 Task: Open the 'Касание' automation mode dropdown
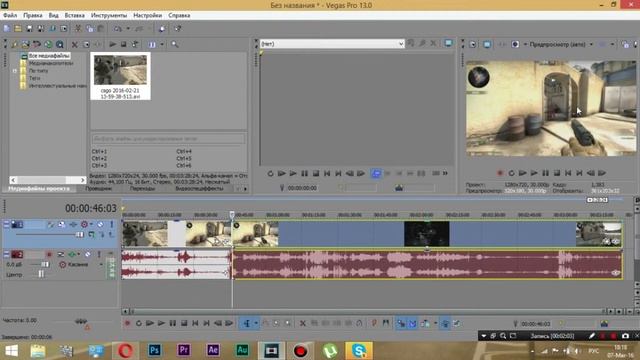[x=101, y=264]
